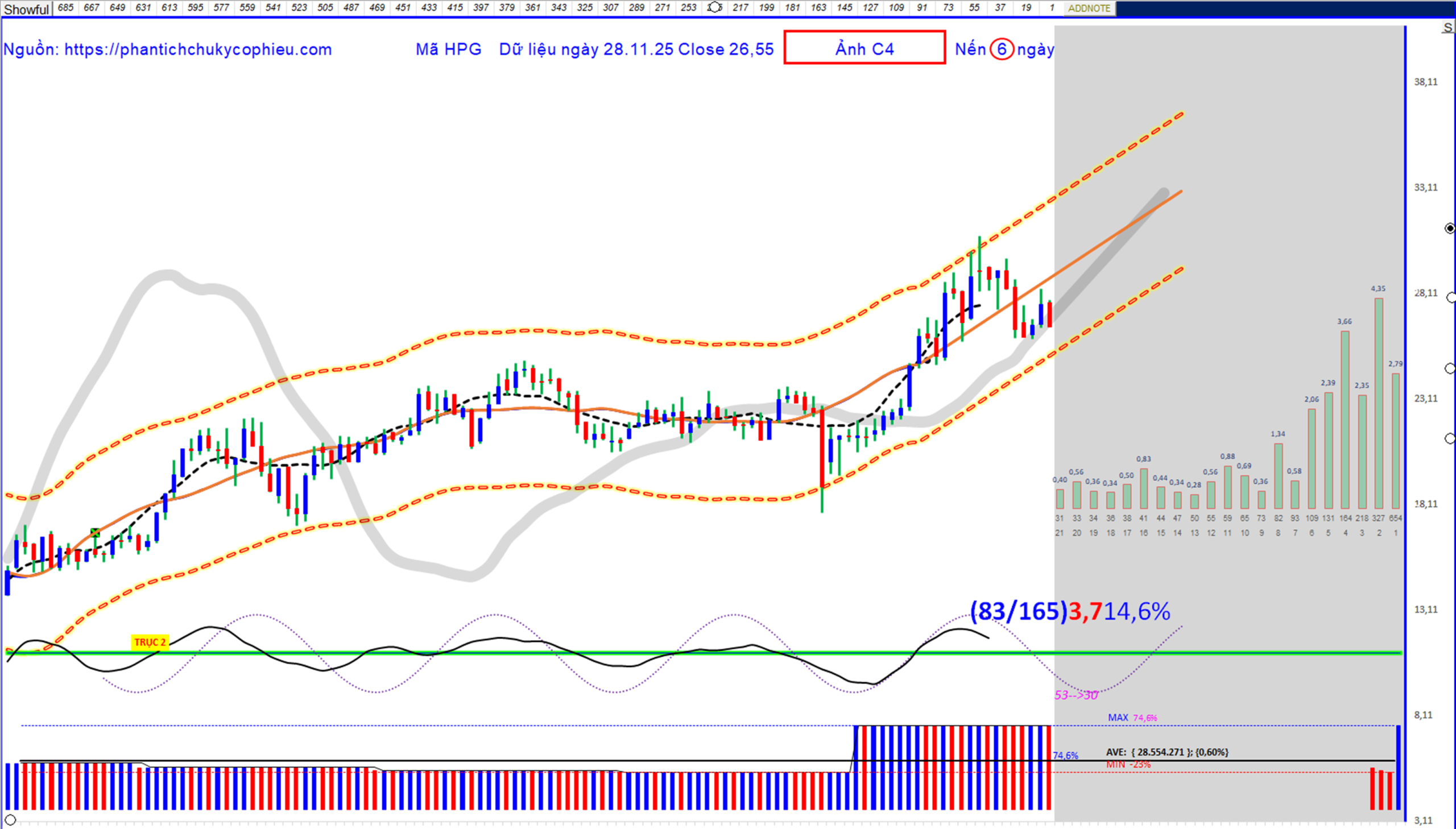
Task: Click the red-bordered Ảnh C4 box
Action: coord(864,48)
